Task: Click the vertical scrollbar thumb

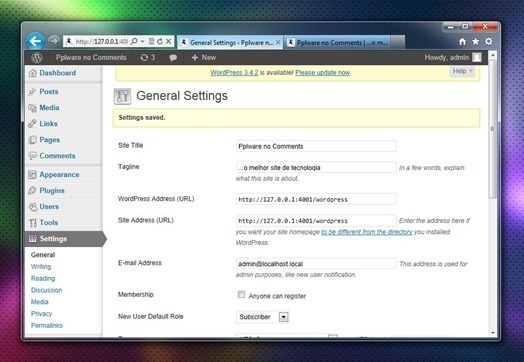Action: point(492,129)
